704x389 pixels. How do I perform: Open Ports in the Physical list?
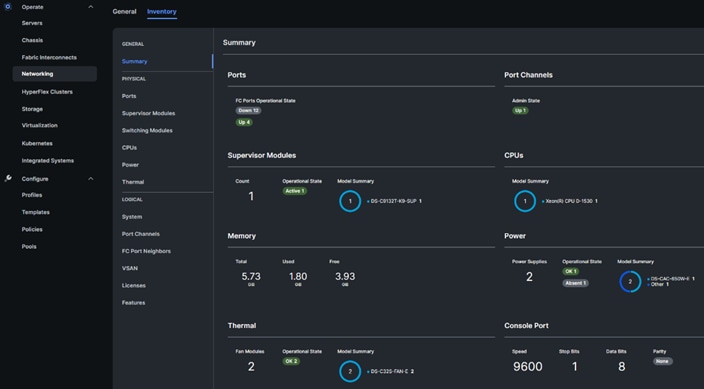coord(129,96)
